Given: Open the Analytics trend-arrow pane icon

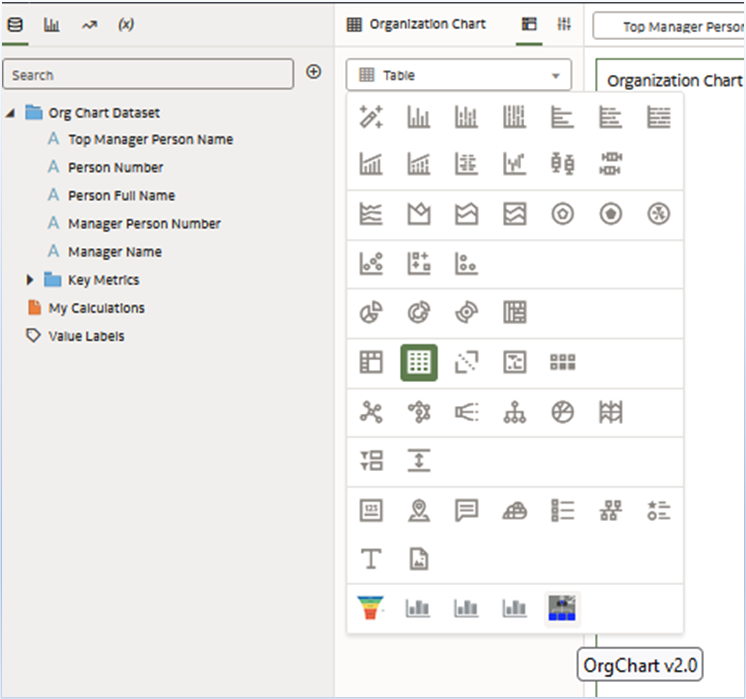Looking at the screenshot, I should point(89,25).
